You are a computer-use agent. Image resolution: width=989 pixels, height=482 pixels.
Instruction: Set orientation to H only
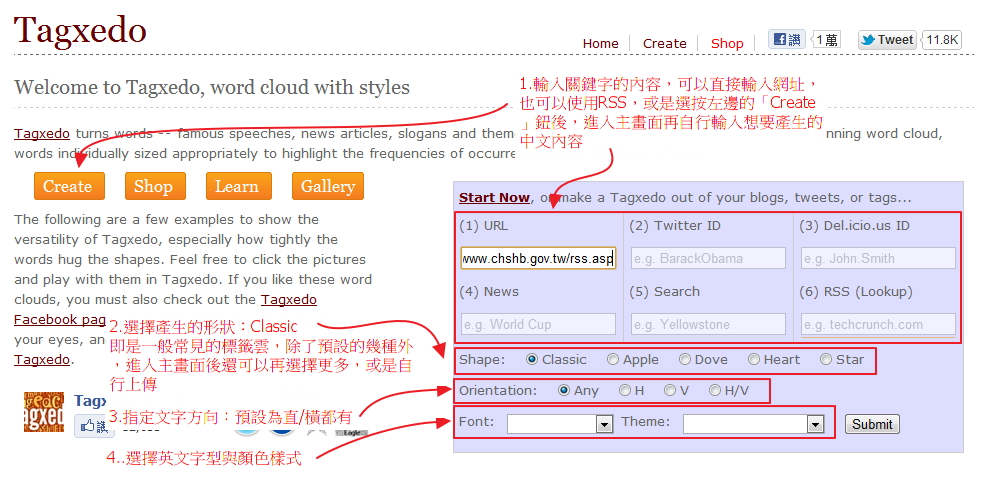pos(624,390)
